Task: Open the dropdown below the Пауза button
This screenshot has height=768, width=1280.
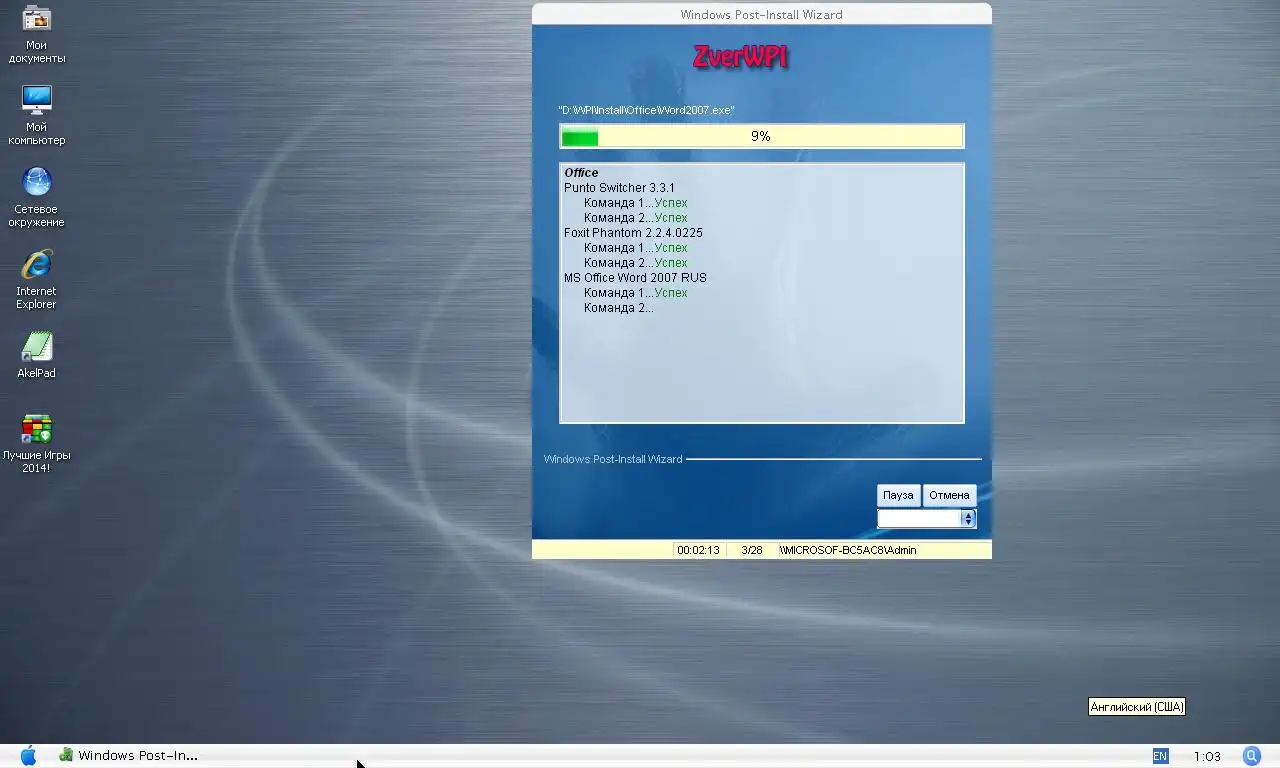Action: point(926,518)
